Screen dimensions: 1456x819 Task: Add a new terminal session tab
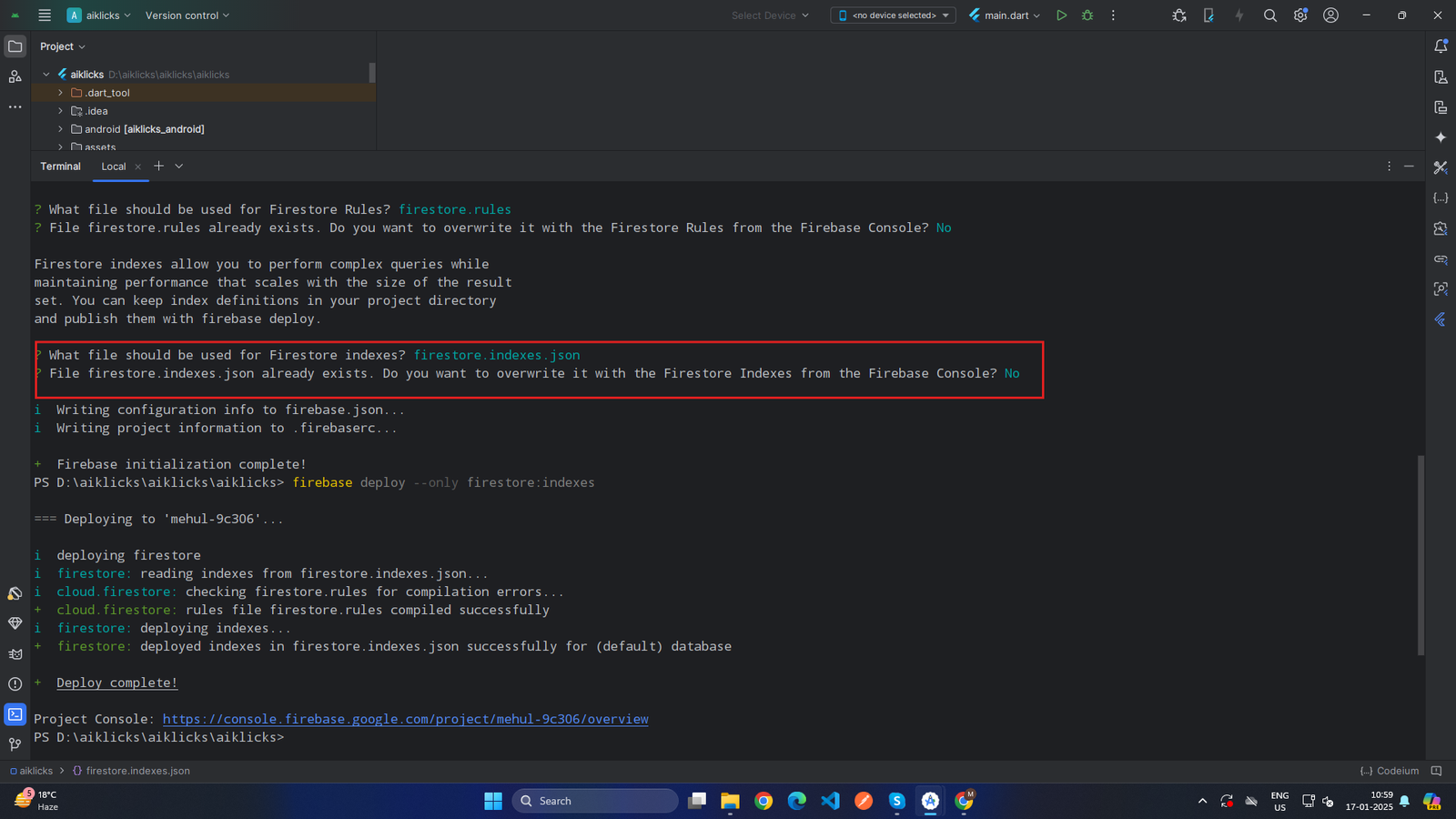tap(159, 166)
